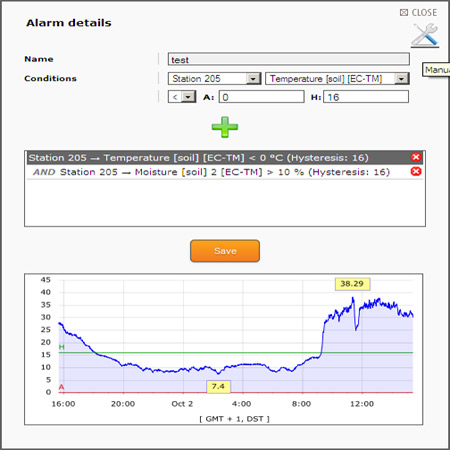Close the Alarm details dialog
Screen dimensions: 450x450
click(418, 12)
